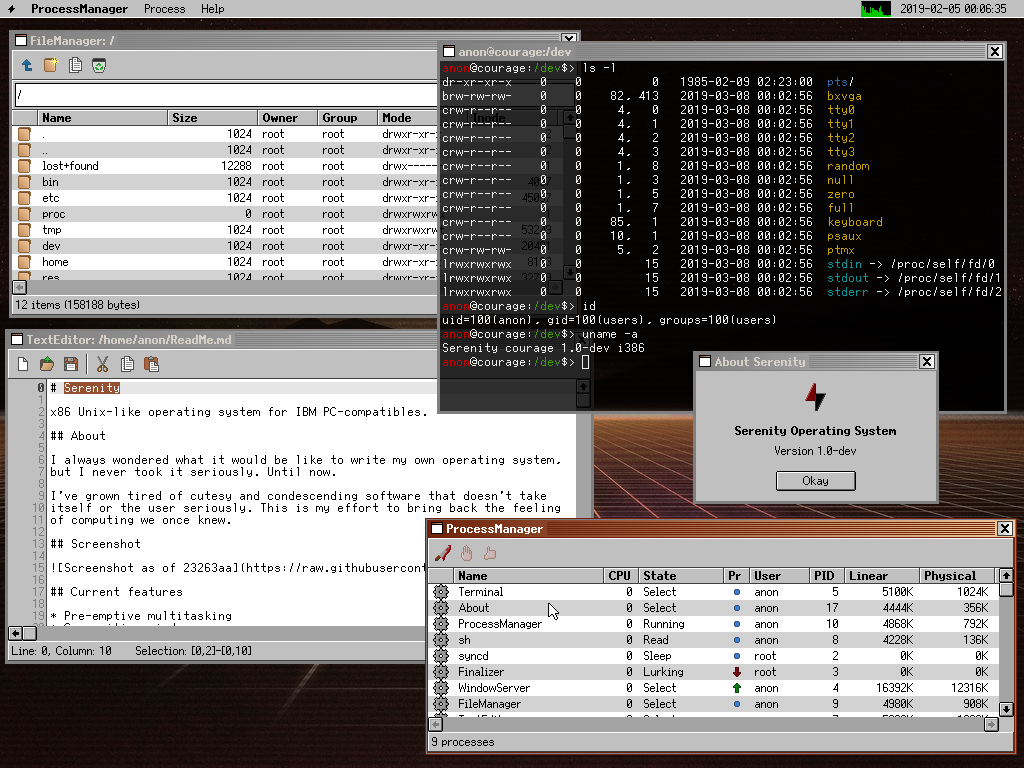Image resolution: width=1024 pixels, height=768 pixels.
Task: Kill selected process with the weapon icon
Action: point(441,552)
